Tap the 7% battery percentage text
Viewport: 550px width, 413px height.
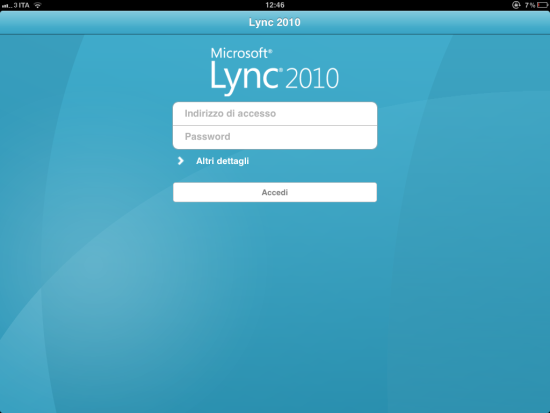point(530,5)
